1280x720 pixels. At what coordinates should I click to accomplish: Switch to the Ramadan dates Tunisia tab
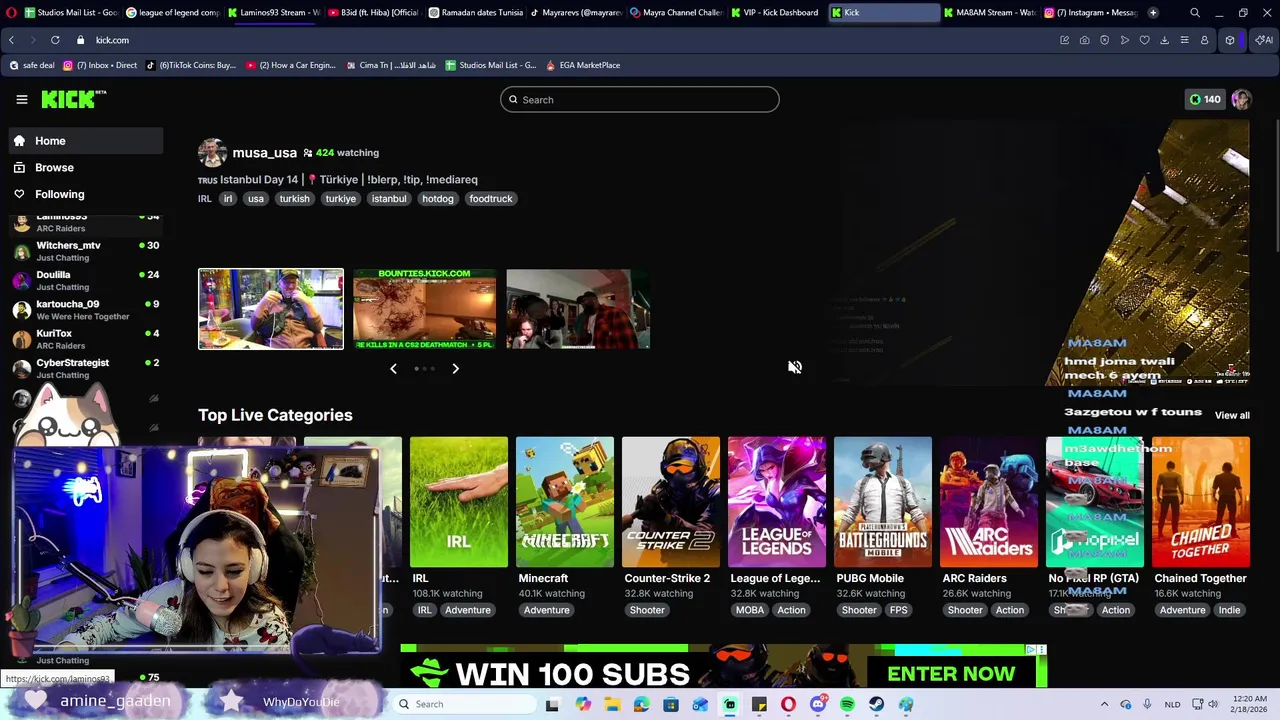pyautogui.click(x=476, y=13)
